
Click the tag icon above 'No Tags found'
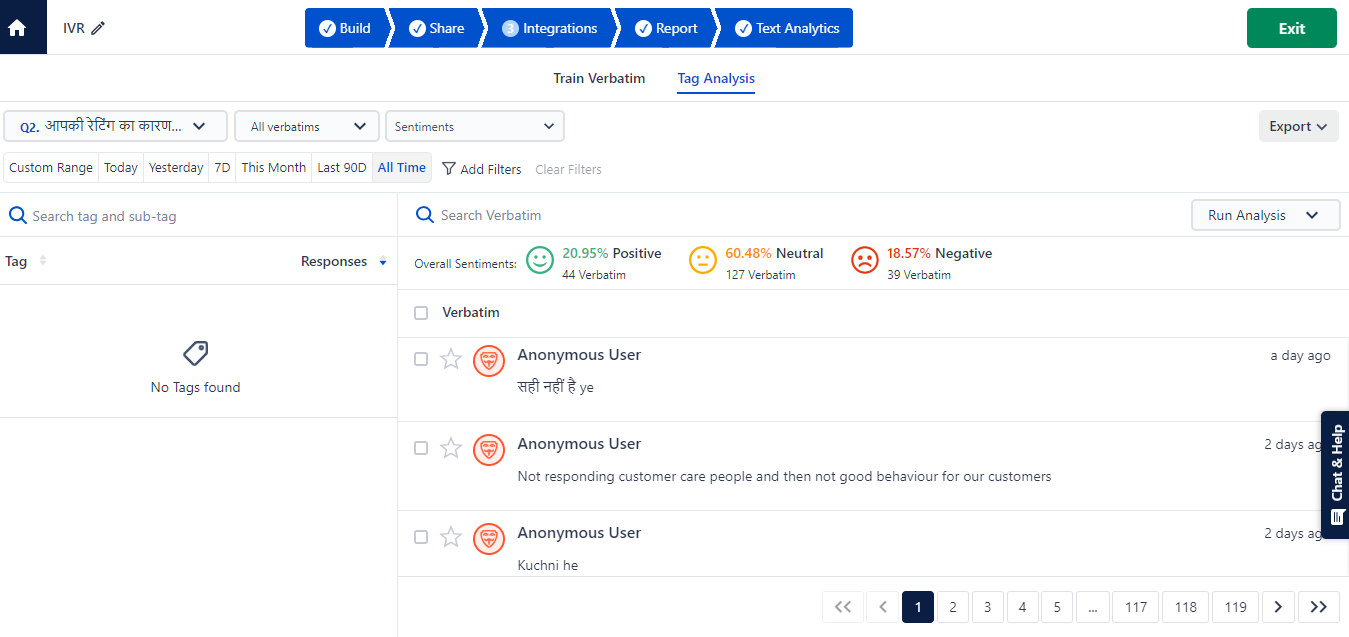(x=194, y=352)
